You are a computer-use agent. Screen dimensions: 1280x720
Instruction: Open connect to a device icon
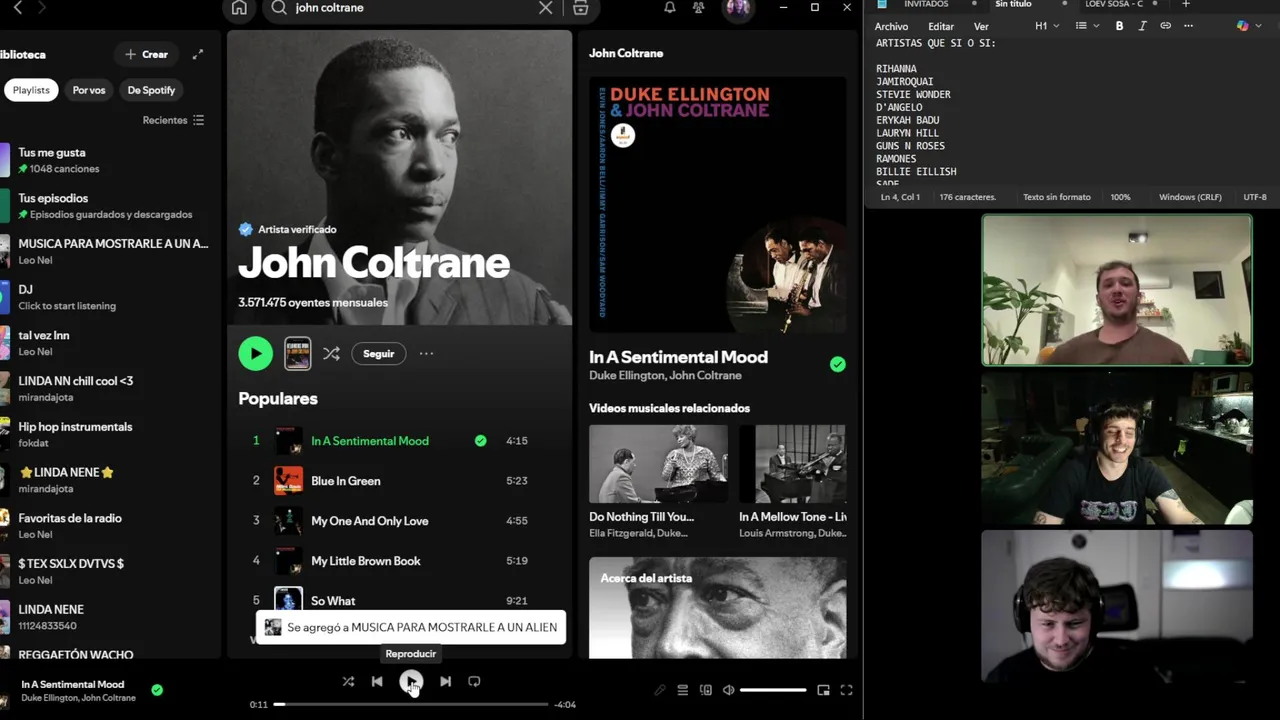click(706, 690)
